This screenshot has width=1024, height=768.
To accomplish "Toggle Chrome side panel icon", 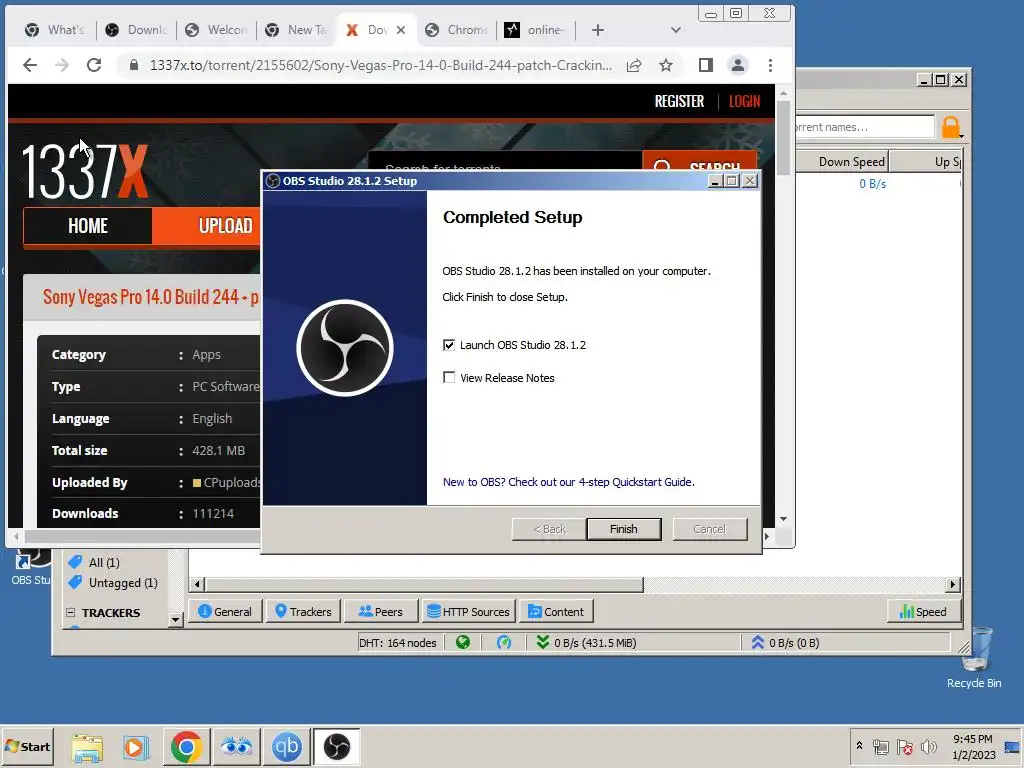I will pyautogui.click(x=705, y=65).
